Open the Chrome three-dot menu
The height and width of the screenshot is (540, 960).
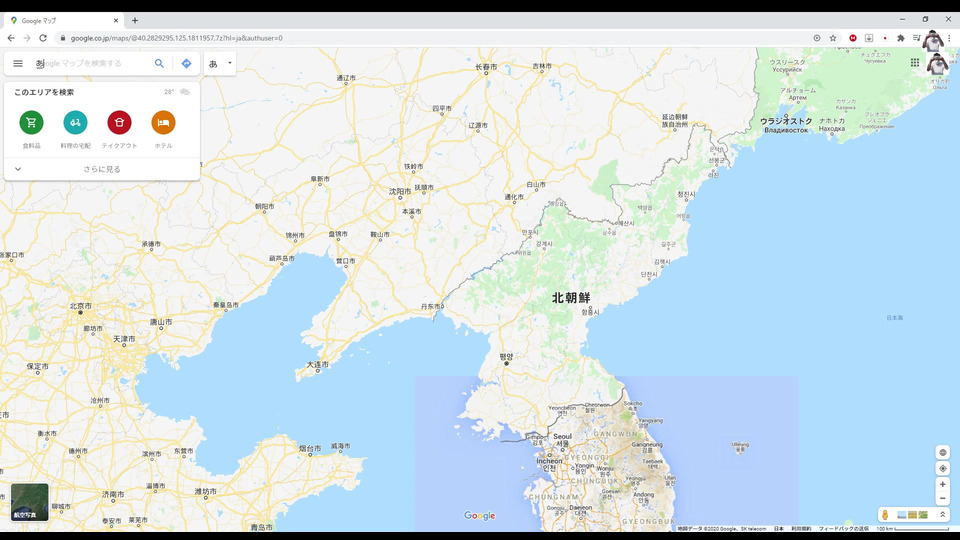[950, 38]
